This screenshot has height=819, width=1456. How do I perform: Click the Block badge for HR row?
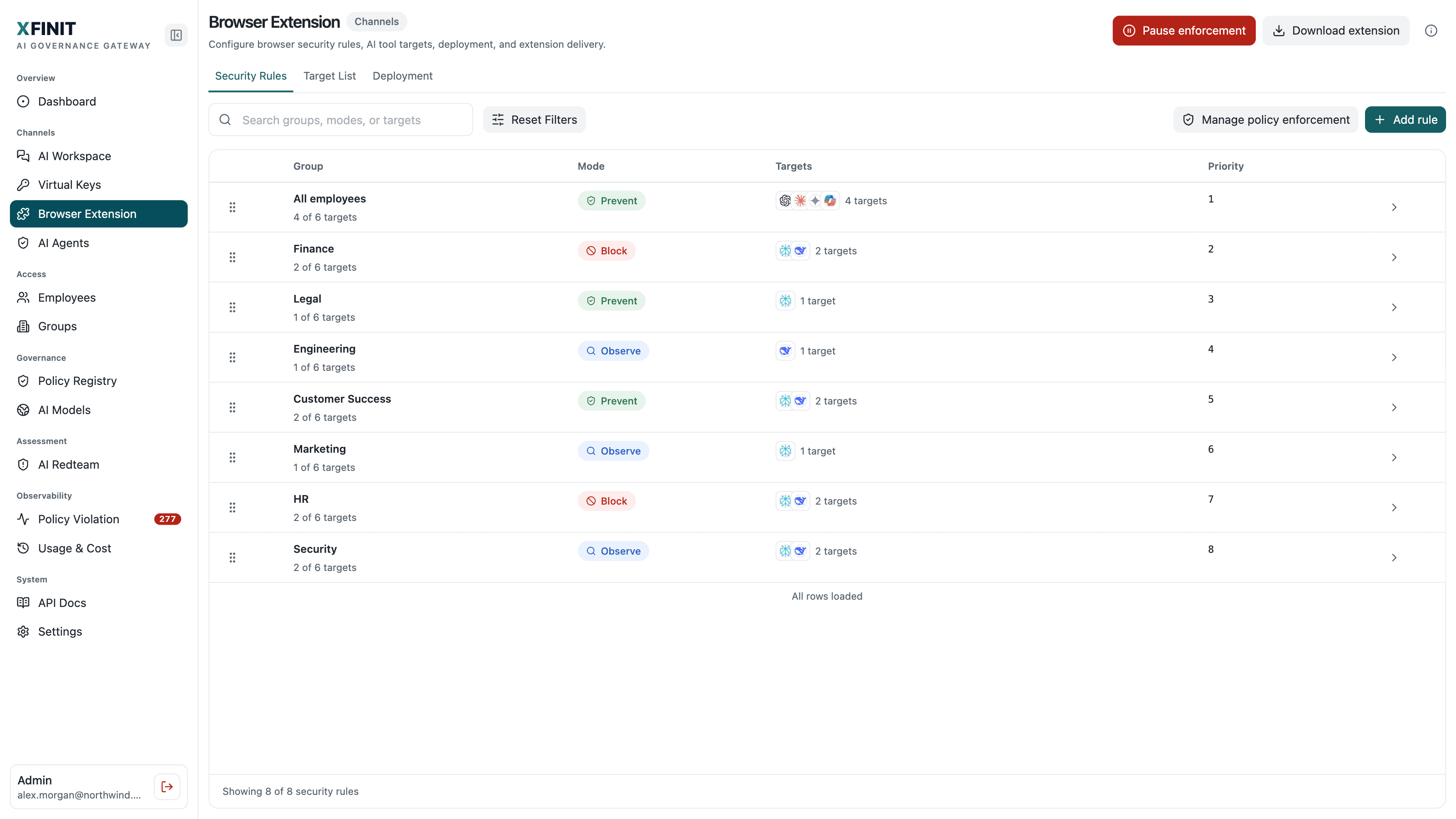[x=607, y=501]
